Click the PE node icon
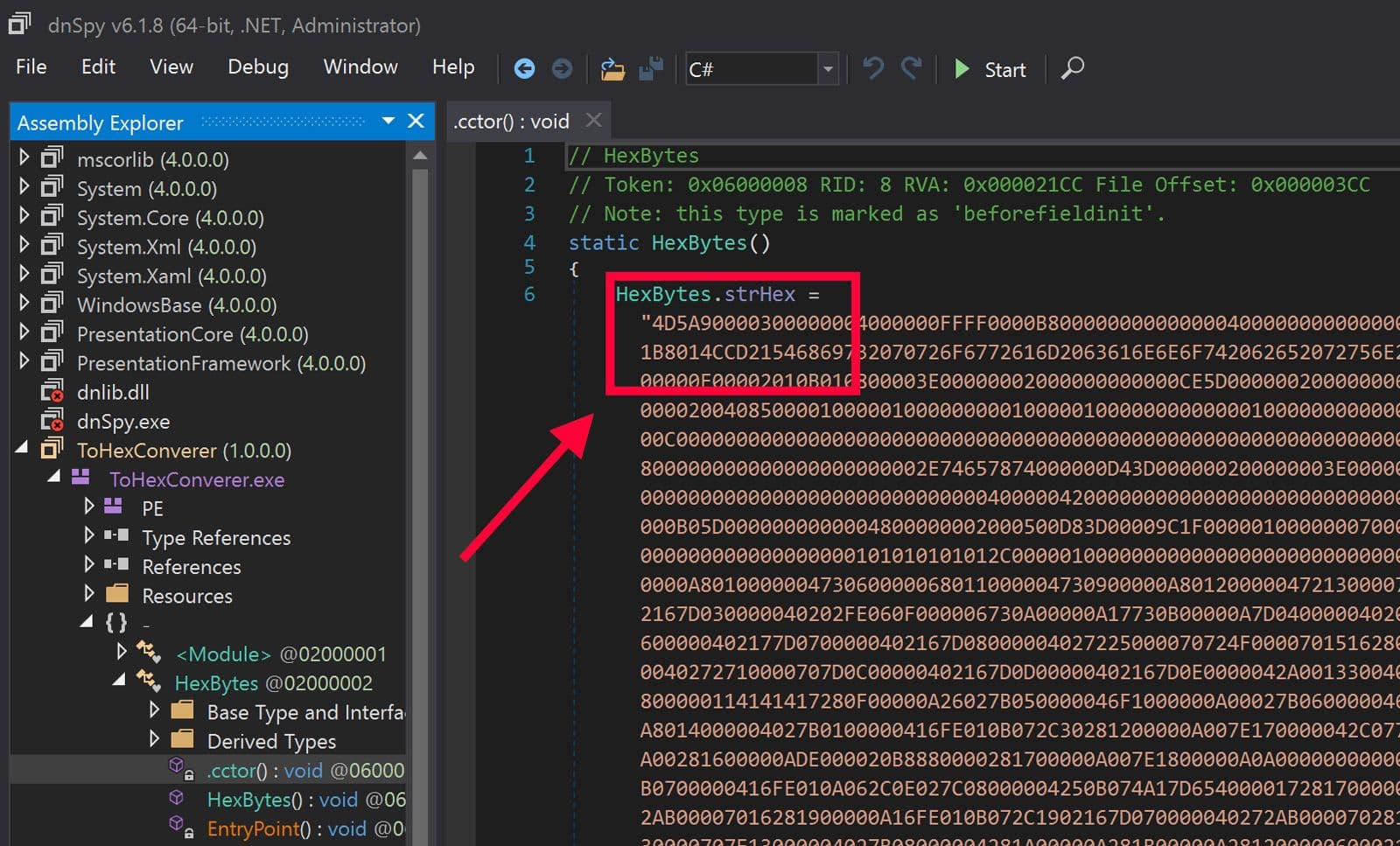The width and height of the screenshot is (1400, 846). [114, 506]
